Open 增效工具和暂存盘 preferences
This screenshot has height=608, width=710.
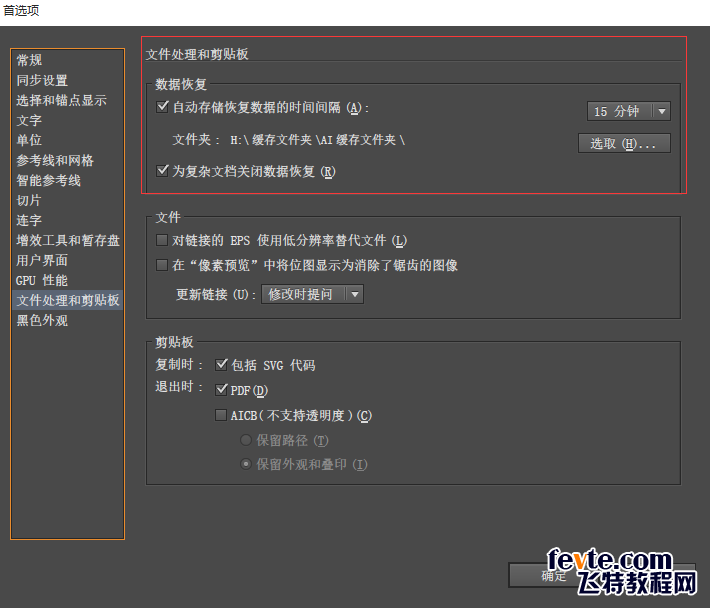[67, 240]
